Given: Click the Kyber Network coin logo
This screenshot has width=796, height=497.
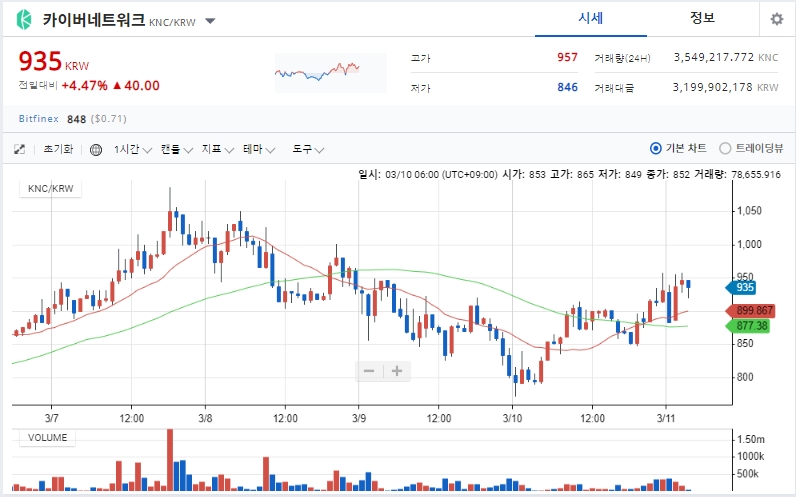Looking at the screenshot, I should coord(24,20).
